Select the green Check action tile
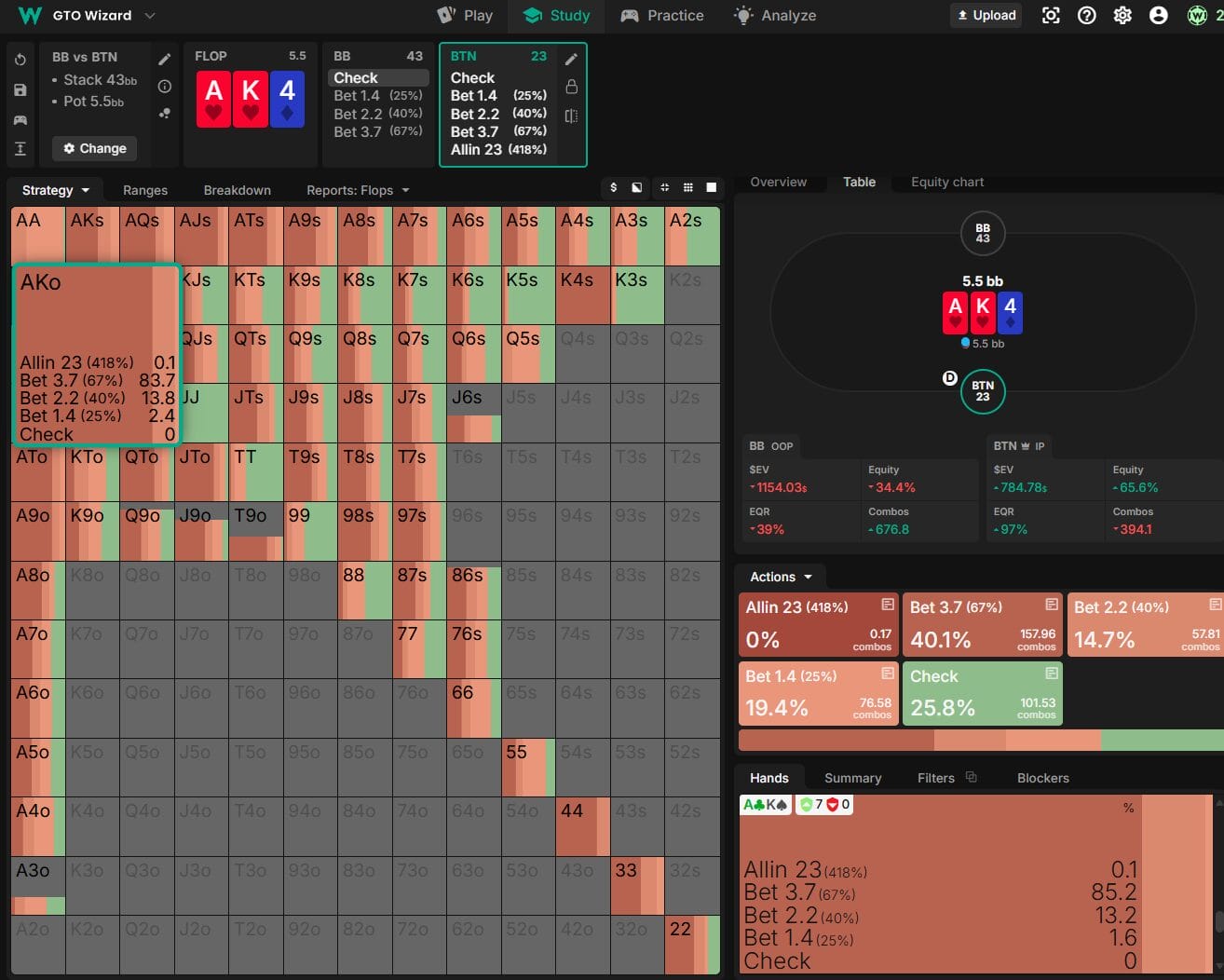 pos(982,693)
